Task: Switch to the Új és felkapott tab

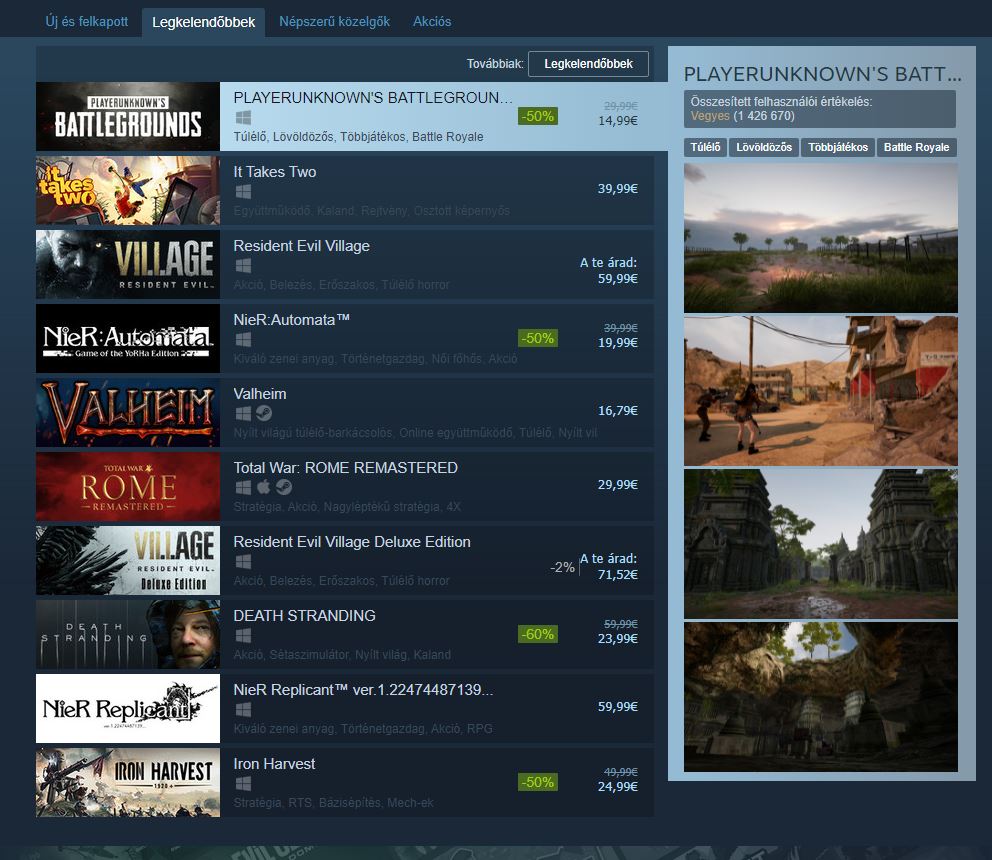Action: pos(87,21)
